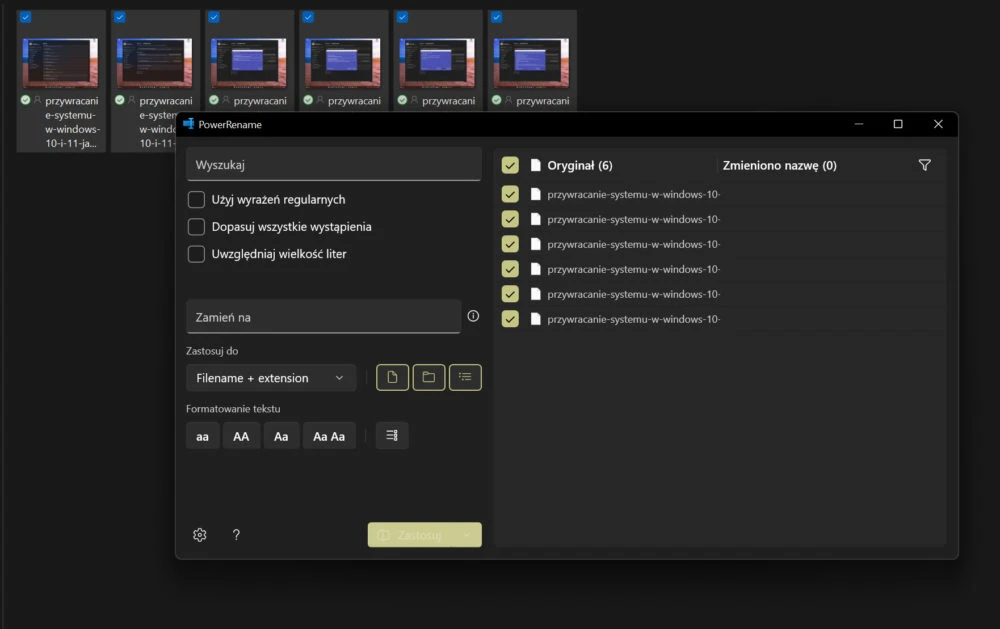Click the enumerate items icon button
Screen dimensions: 1000x629
point(392,436)
